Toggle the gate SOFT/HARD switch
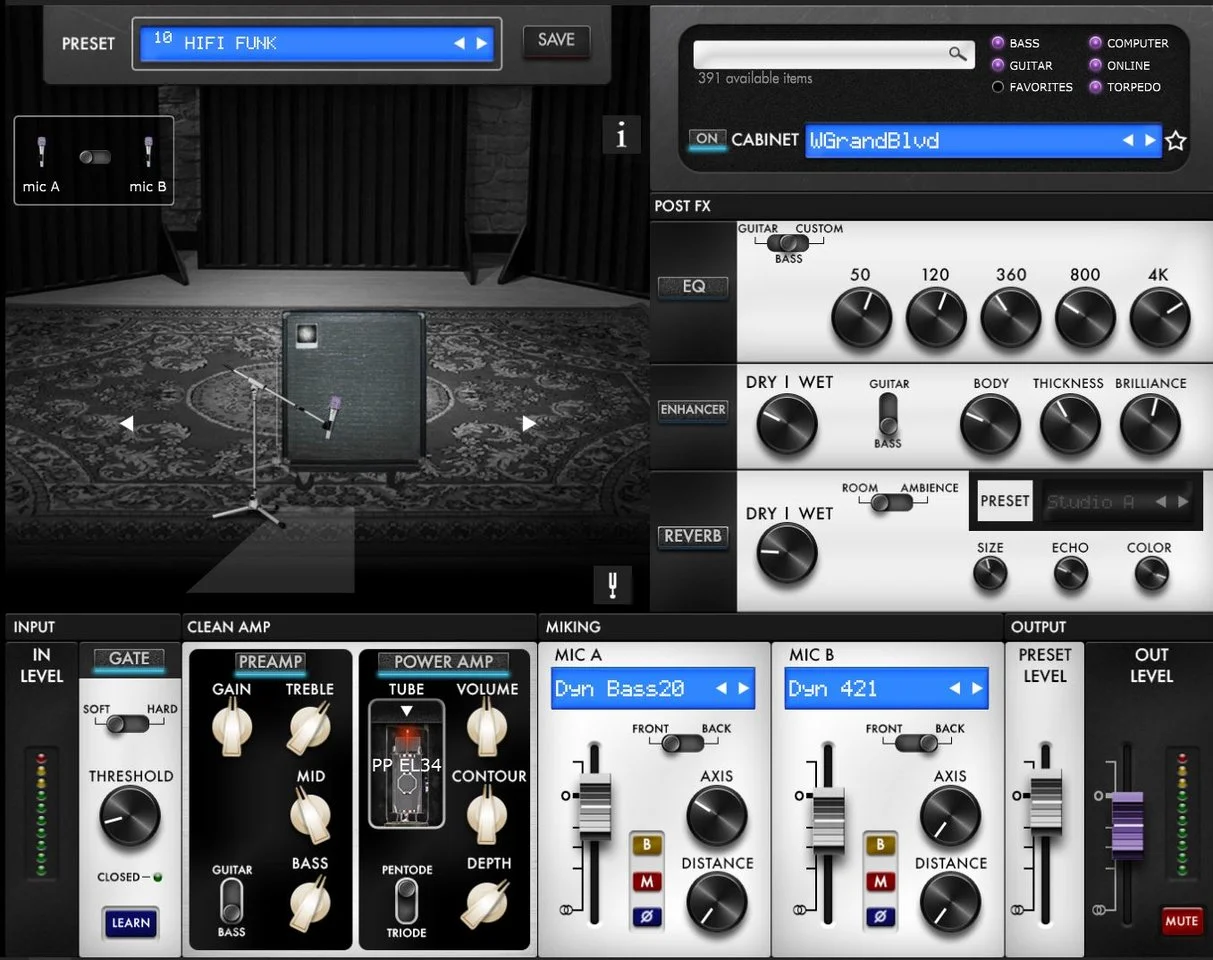The image size is (1213, 960). (130, 723)
